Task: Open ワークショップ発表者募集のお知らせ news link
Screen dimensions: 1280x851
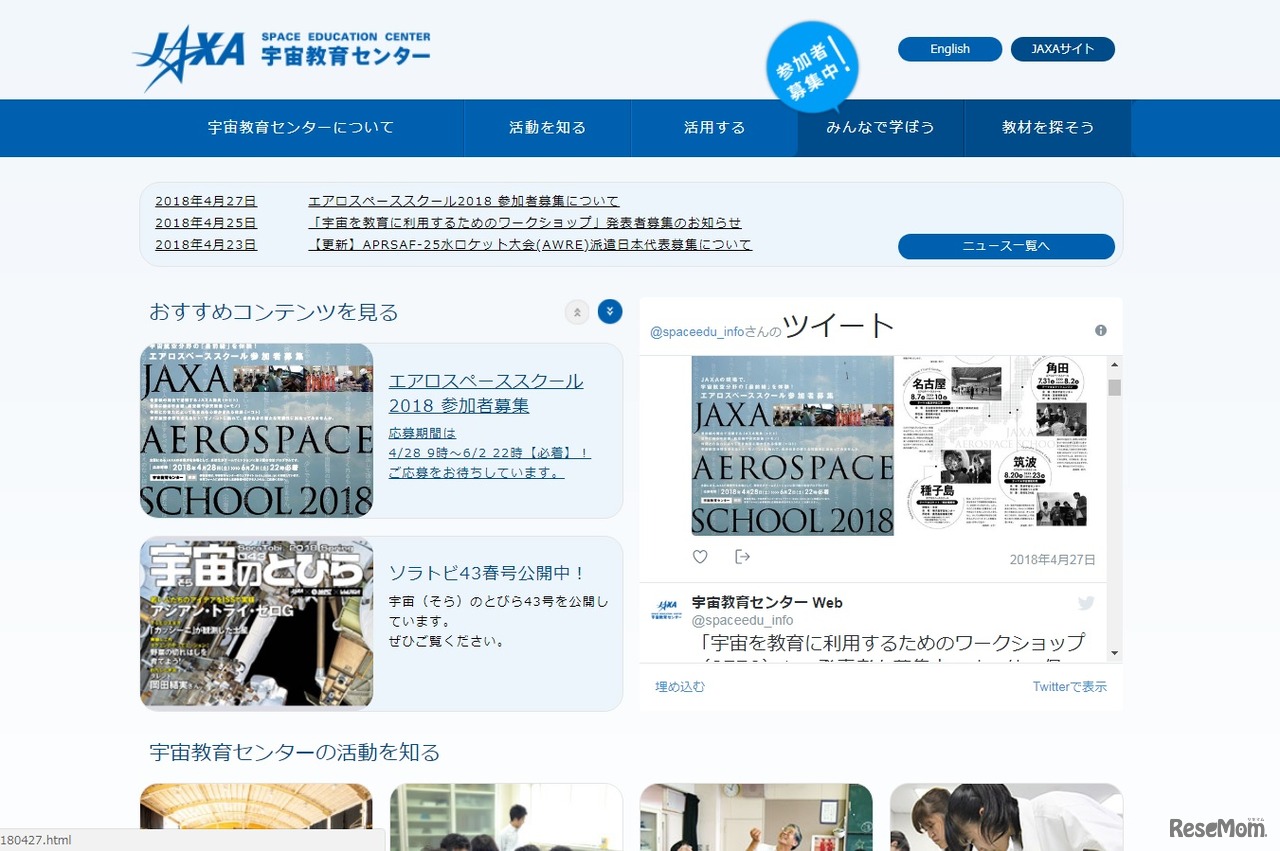Action: 525,223
